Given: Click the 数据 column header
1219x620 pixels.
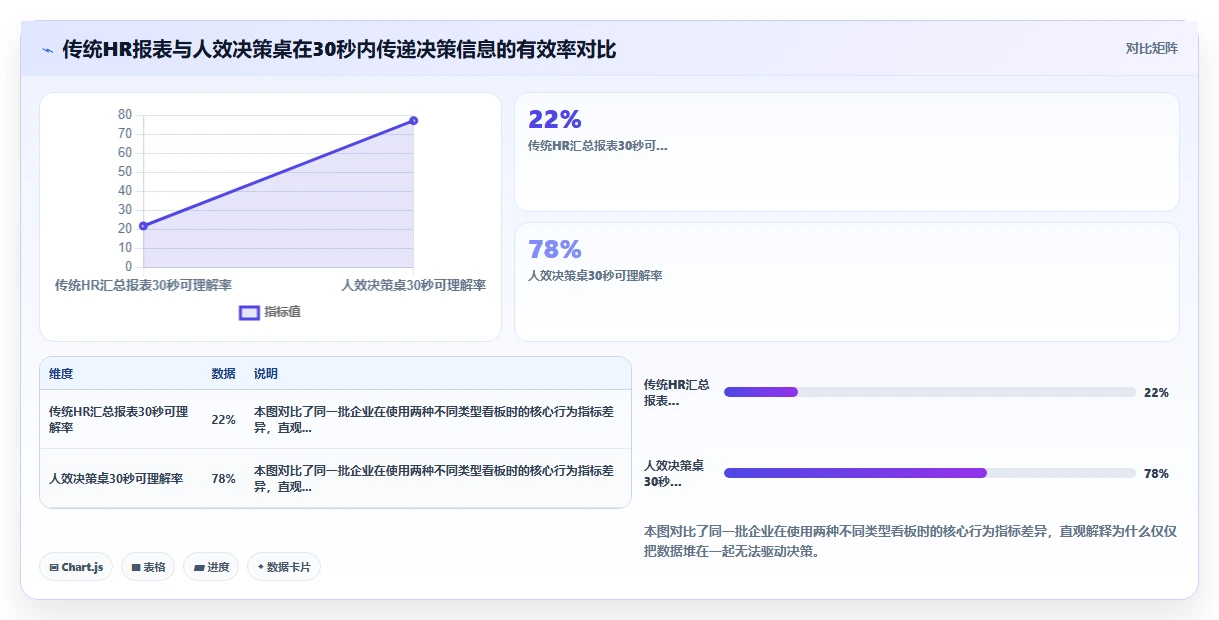Looking at the screenshot, I should click(x=223, y=374).
